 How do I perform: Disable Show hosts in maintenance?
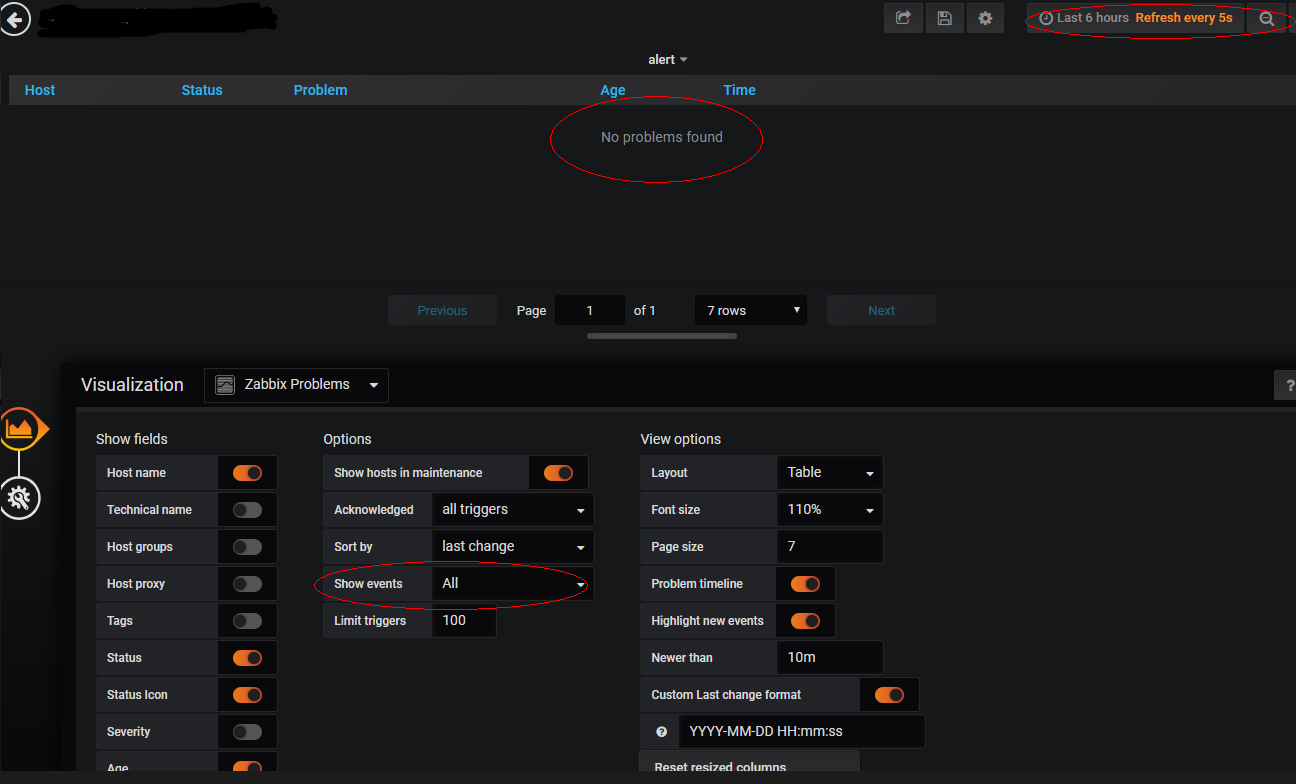(x=557, y=472)
